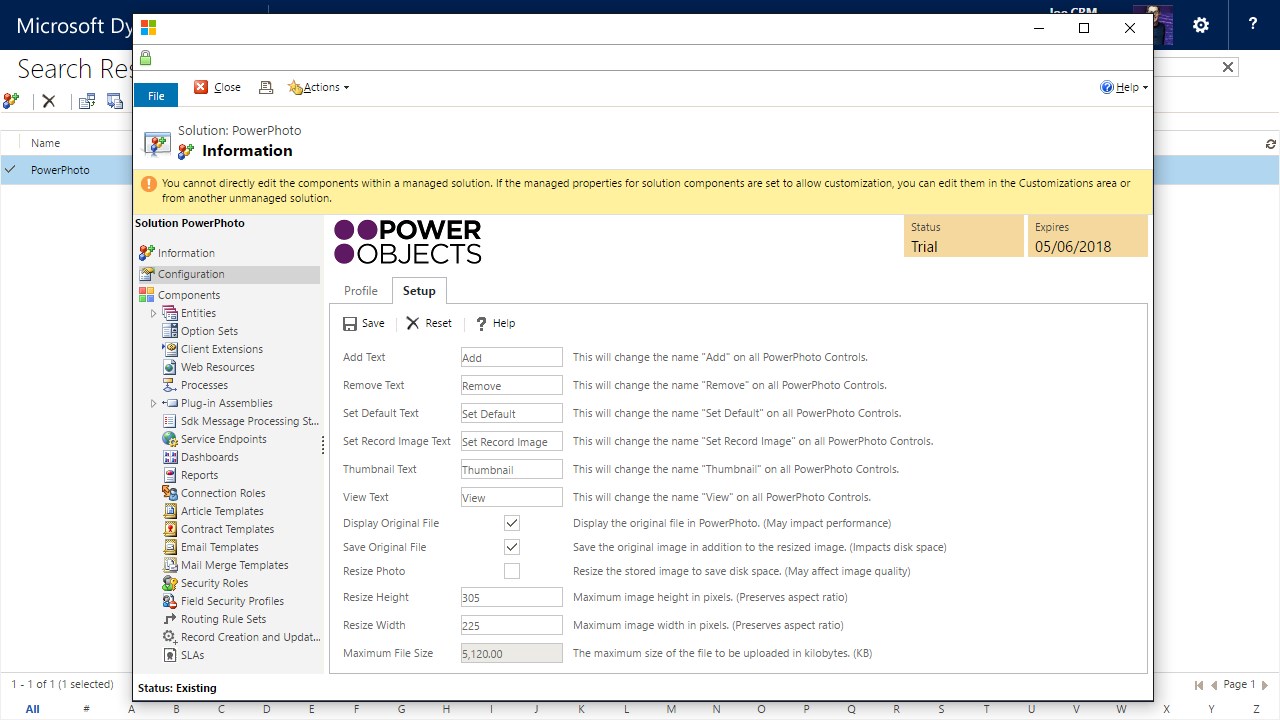Select Client Extensions icon
This screenshot has height=720, width=1280.
coord(170,349)
